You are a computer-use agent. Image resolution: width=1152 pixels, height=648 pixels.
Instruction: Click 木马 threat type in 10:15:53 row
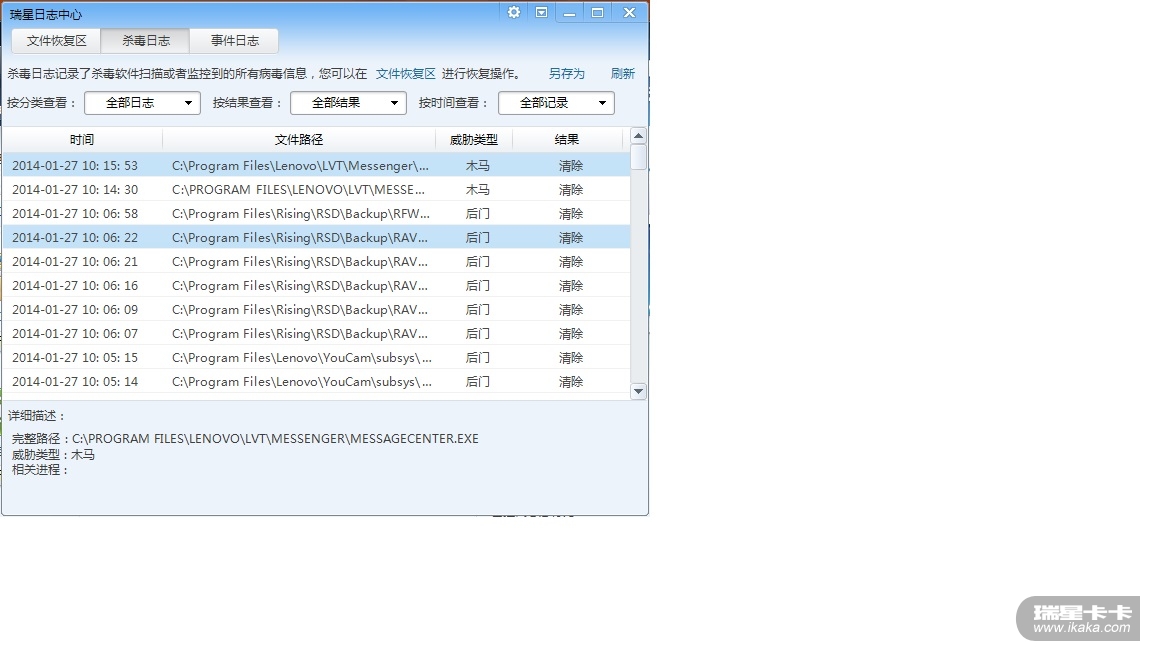478,165
